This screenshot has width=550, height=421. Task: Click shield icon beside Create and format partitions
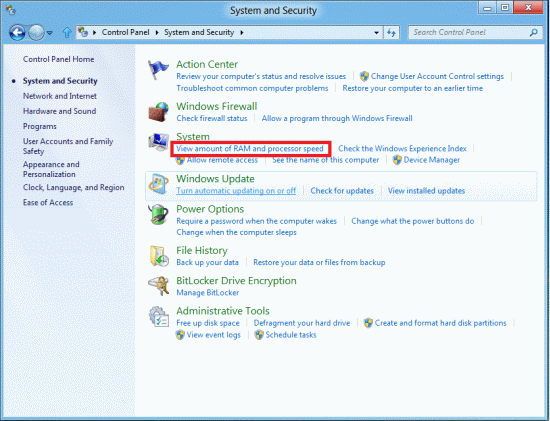pyautogui.click(x=368, y=323)
